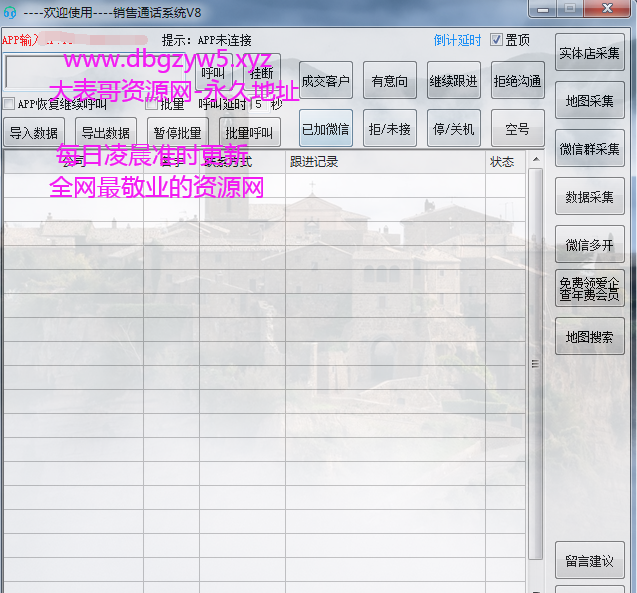Select the 继续跟进 status button
The image size is (637, 593).
(453, 81)
